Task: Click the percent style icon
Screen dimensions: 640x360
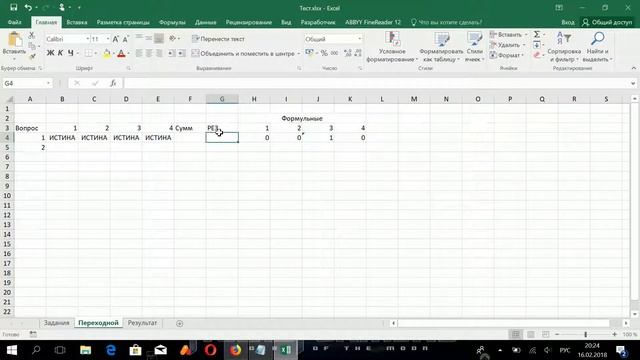Action: pos(324,53)
